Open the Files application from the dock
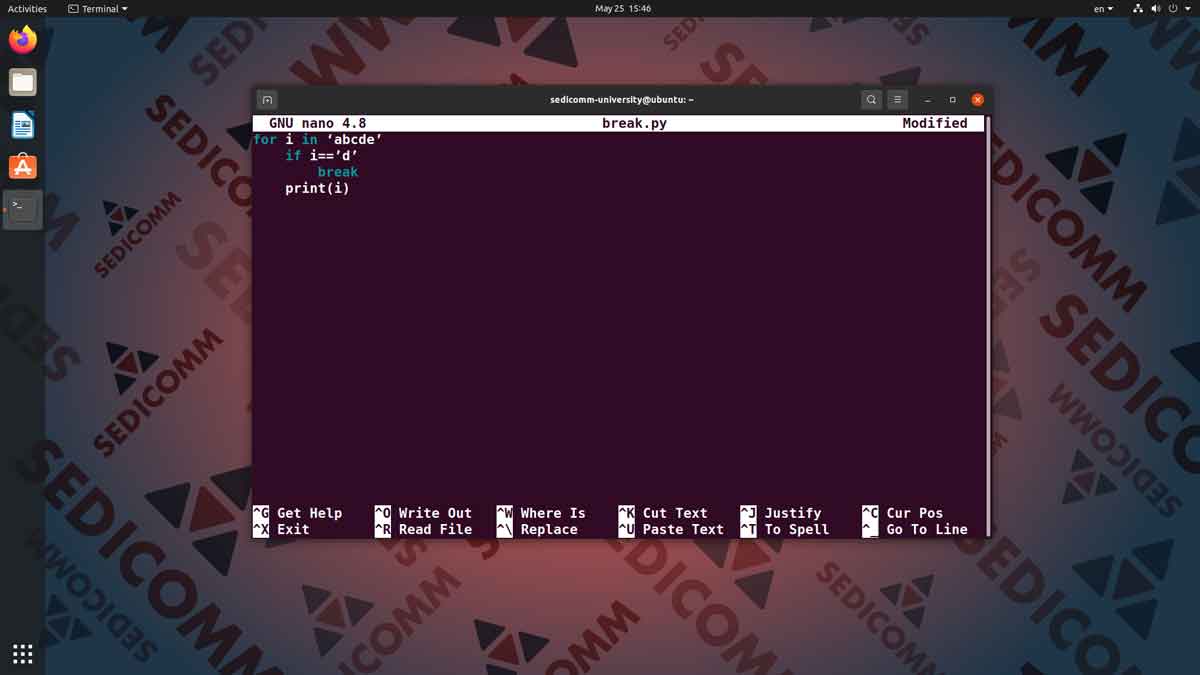The image size is (1200, 675). click(22, 82)
